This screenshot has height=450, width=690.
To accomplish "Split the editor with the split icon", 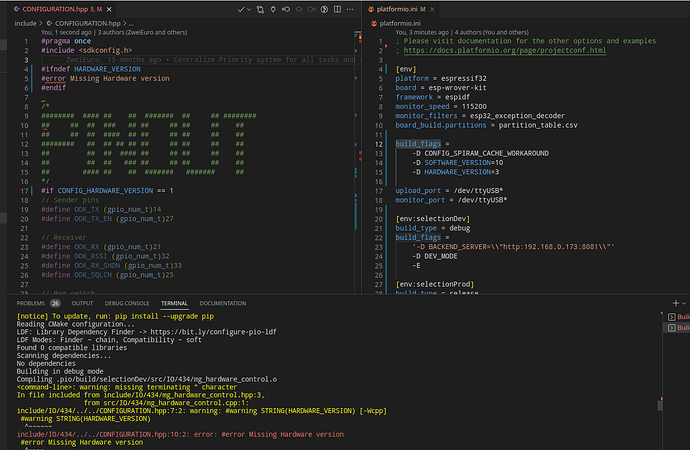I will click(x=338, y=9).
